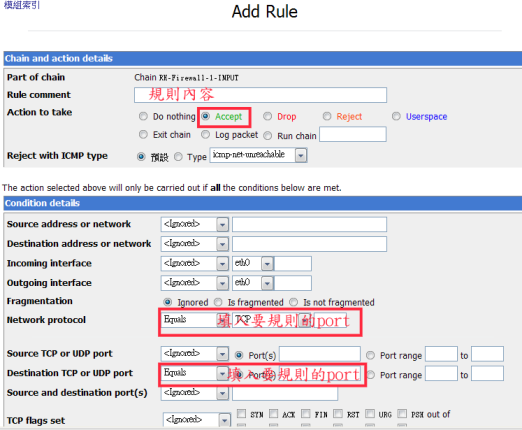Click Source and destination port(s) text field

coord(285,393)
